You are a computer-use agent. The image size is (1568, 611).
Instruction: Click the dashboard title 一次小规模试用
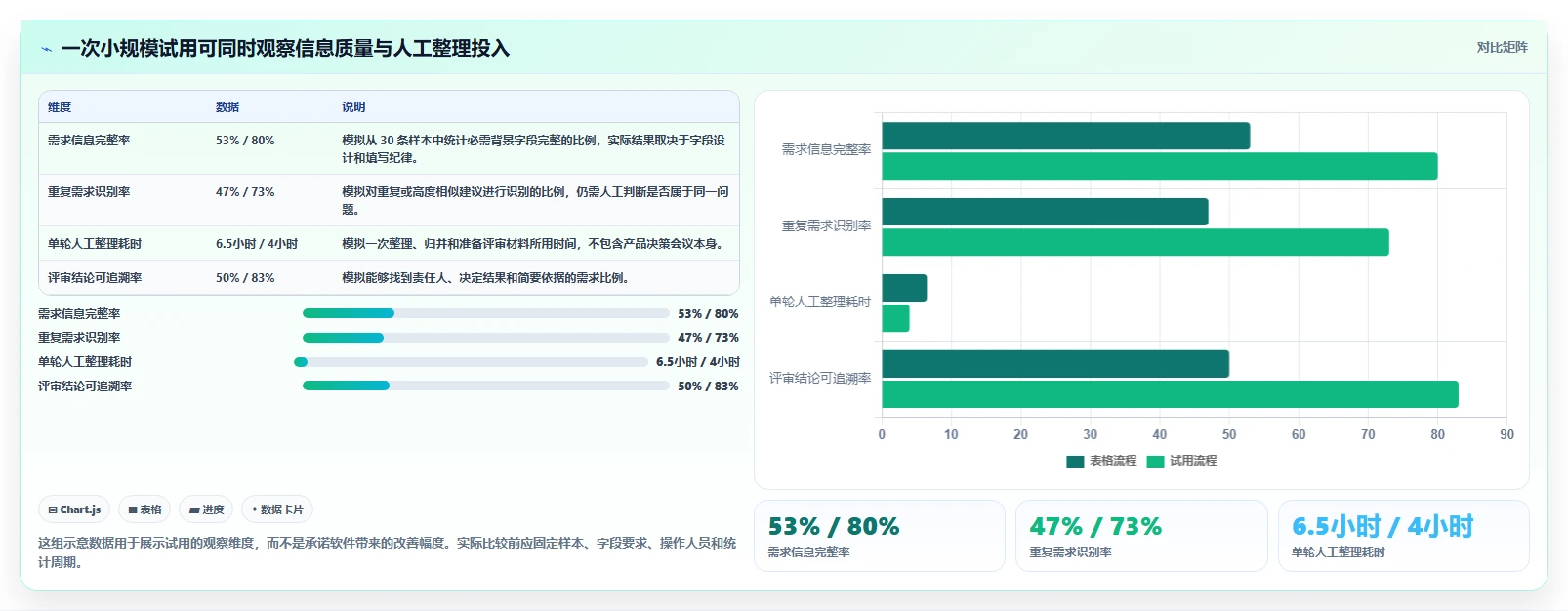tap(285, 49)
